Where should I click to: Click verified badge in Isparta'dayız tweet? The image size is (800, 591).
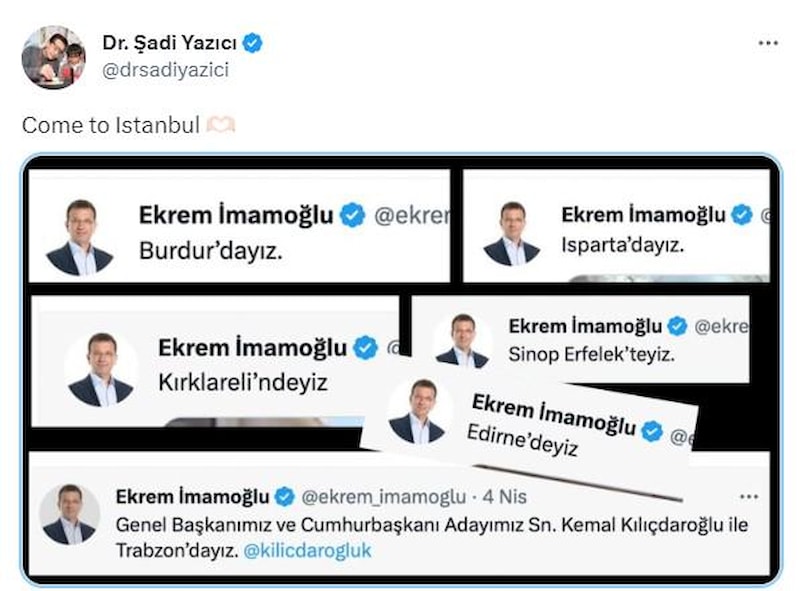click(x=742, y=215)
